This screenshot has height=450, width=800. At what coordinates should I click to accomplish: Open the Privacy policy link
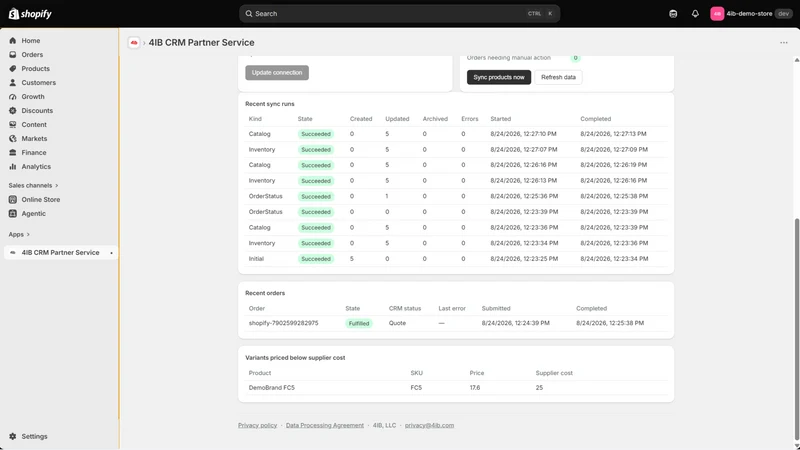(x=257, y=425)
